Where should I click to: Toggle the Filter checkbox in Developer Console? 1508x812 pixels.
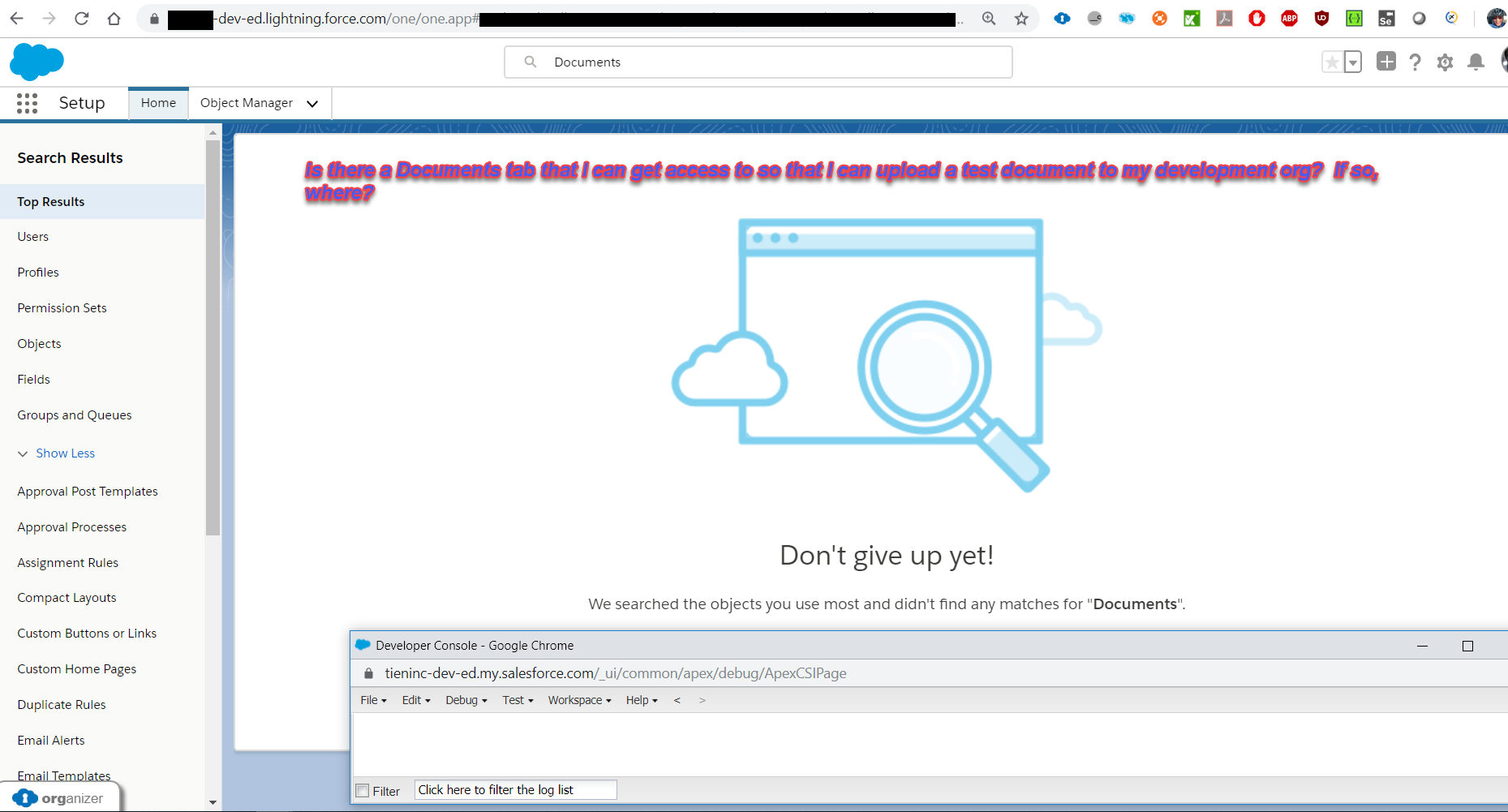(x=363, y=791)
